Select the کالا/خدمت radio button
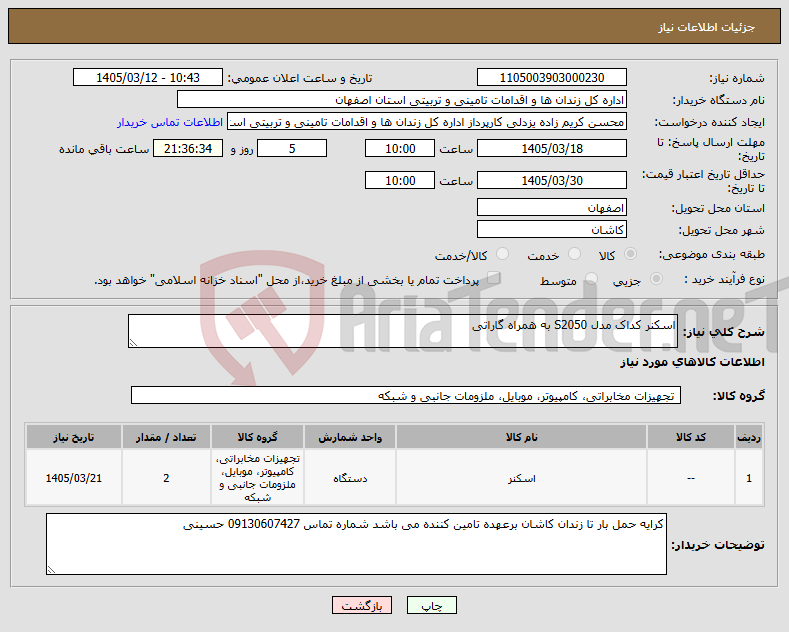Screen dimensions: 789x632 502,254
